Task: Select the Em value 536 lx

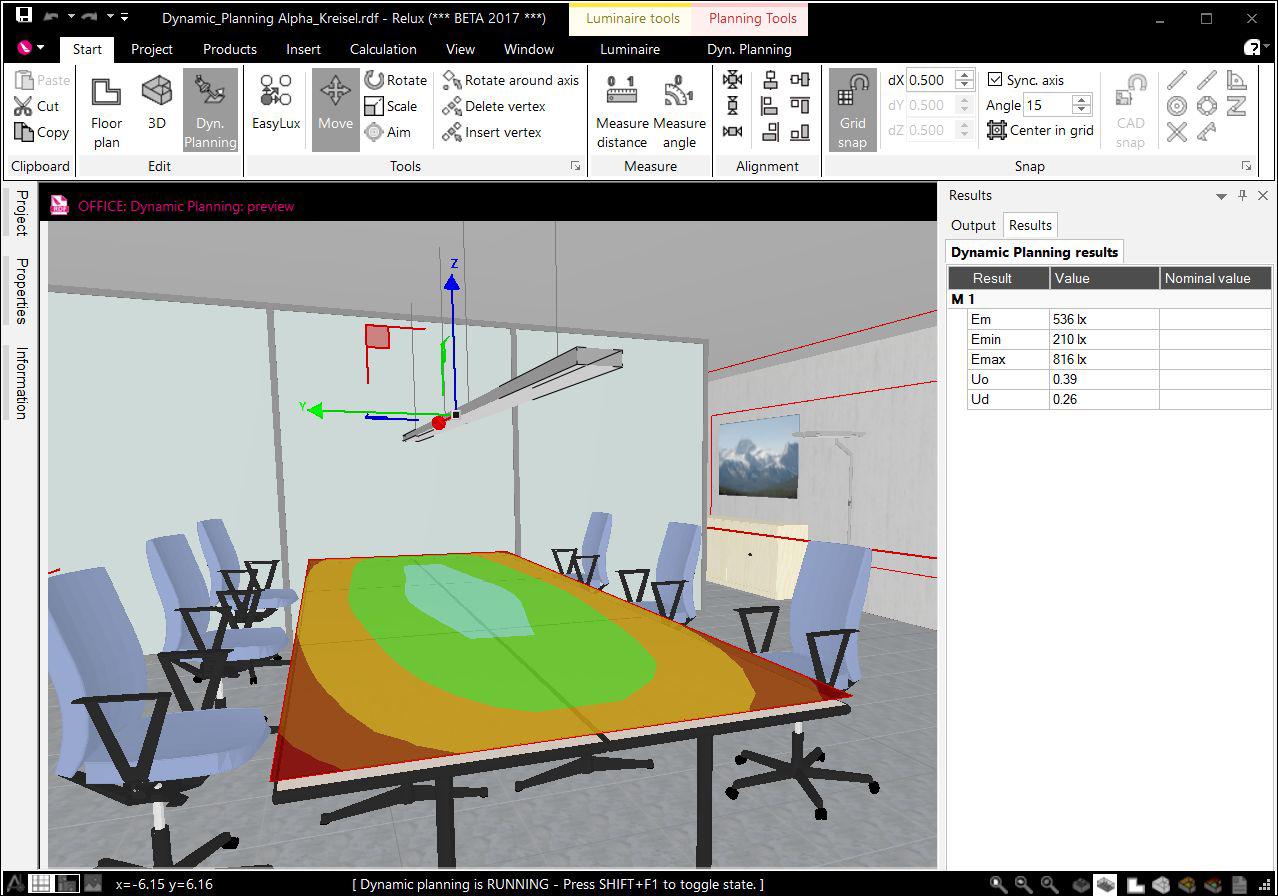Action: 1104,319
